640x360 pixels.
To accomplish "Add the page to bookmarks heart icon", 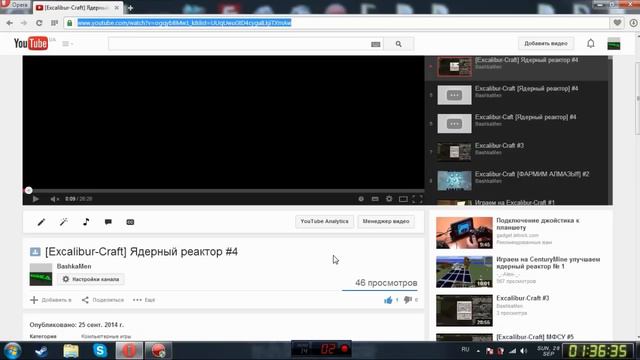I will click(617, 23).
